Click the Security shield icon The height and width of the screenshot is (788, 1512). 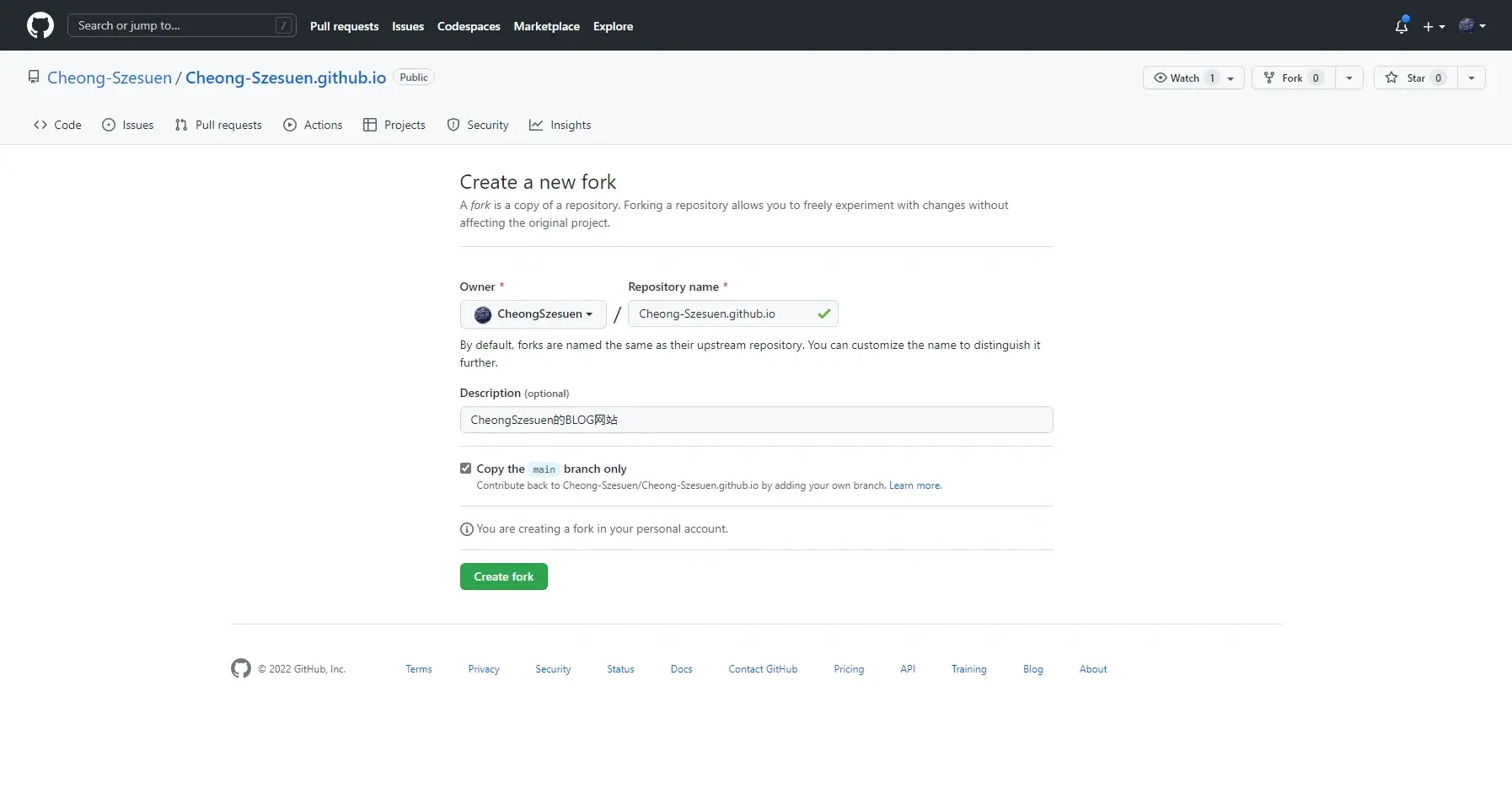click(x=453, y=125)
